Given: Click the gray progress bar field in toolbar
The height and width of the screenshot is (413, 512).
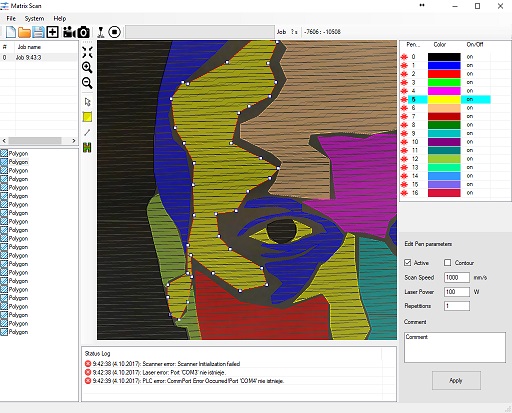Looking at the screenshot, I should [x=200, y=32].
